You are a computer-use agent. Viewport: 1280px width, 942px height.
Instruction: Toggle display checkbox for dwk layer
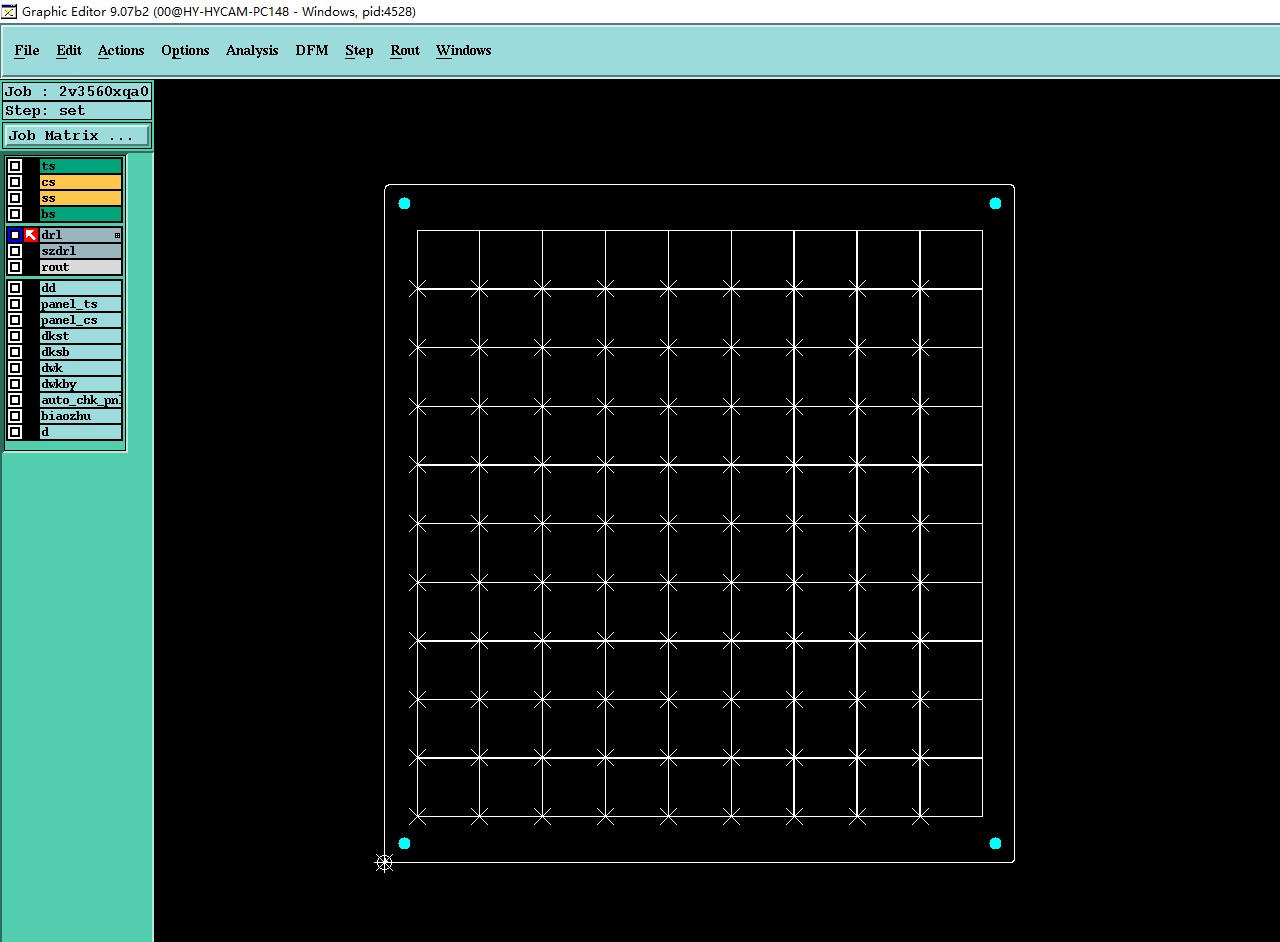(15, 368)
